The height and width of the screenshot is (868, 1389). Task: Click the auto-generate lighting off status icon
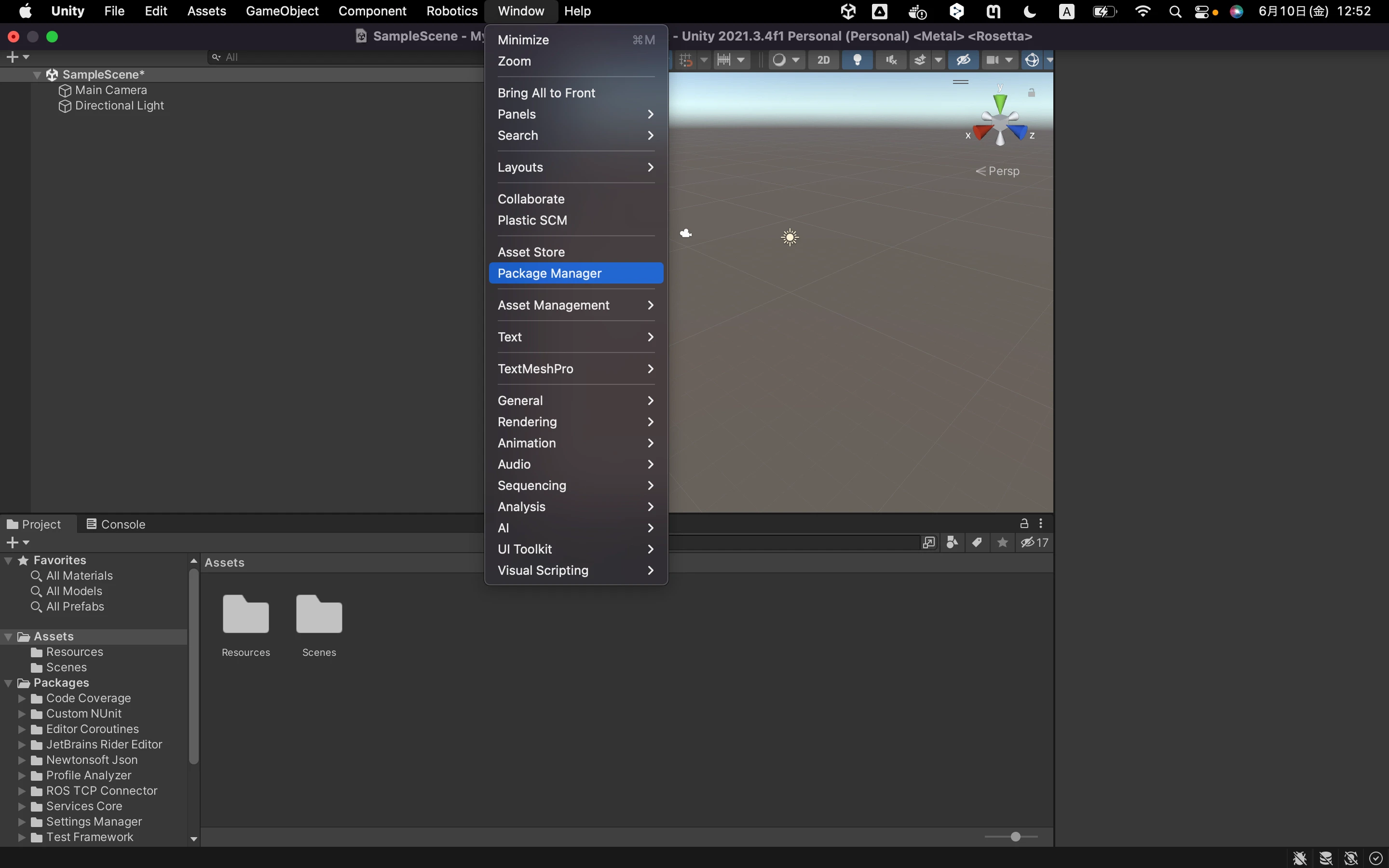[1350, 858]
